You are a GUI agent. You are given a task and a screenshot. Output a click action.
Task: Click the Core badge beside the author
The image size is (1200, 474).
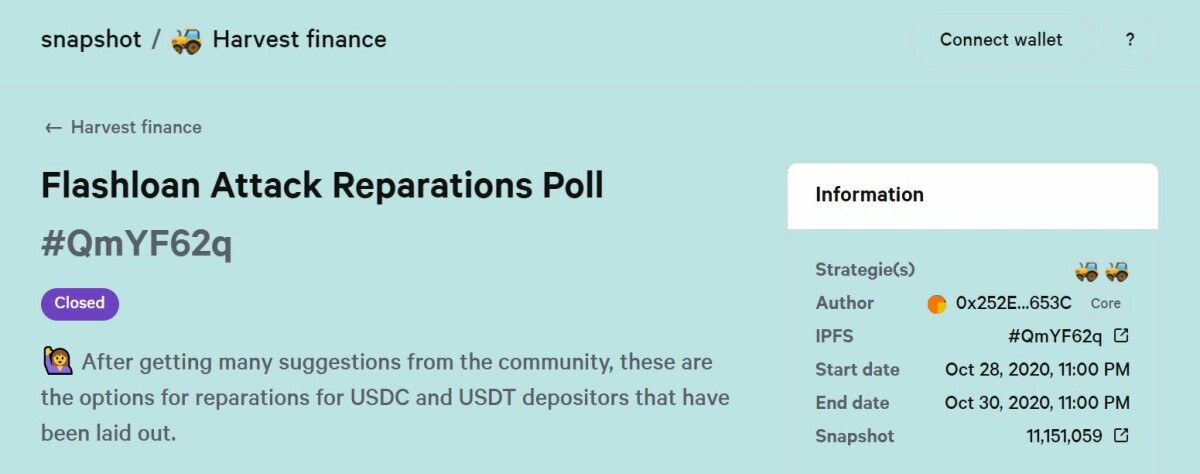(1105, 303)
